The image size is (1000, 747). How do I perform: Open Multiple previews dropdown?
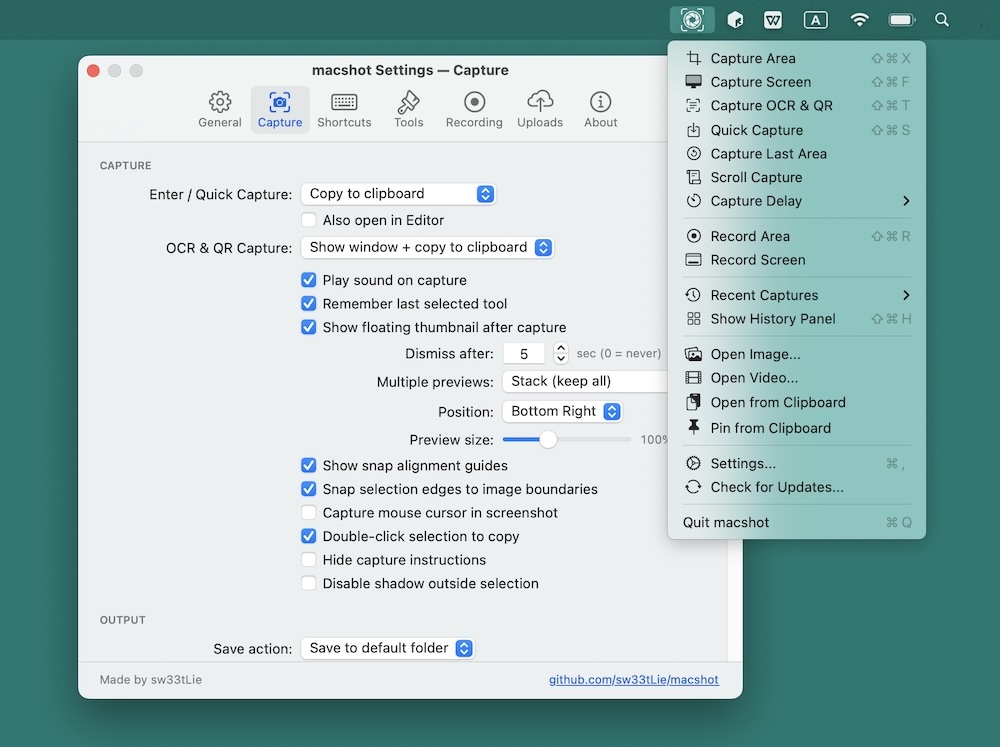click(585, 381)
